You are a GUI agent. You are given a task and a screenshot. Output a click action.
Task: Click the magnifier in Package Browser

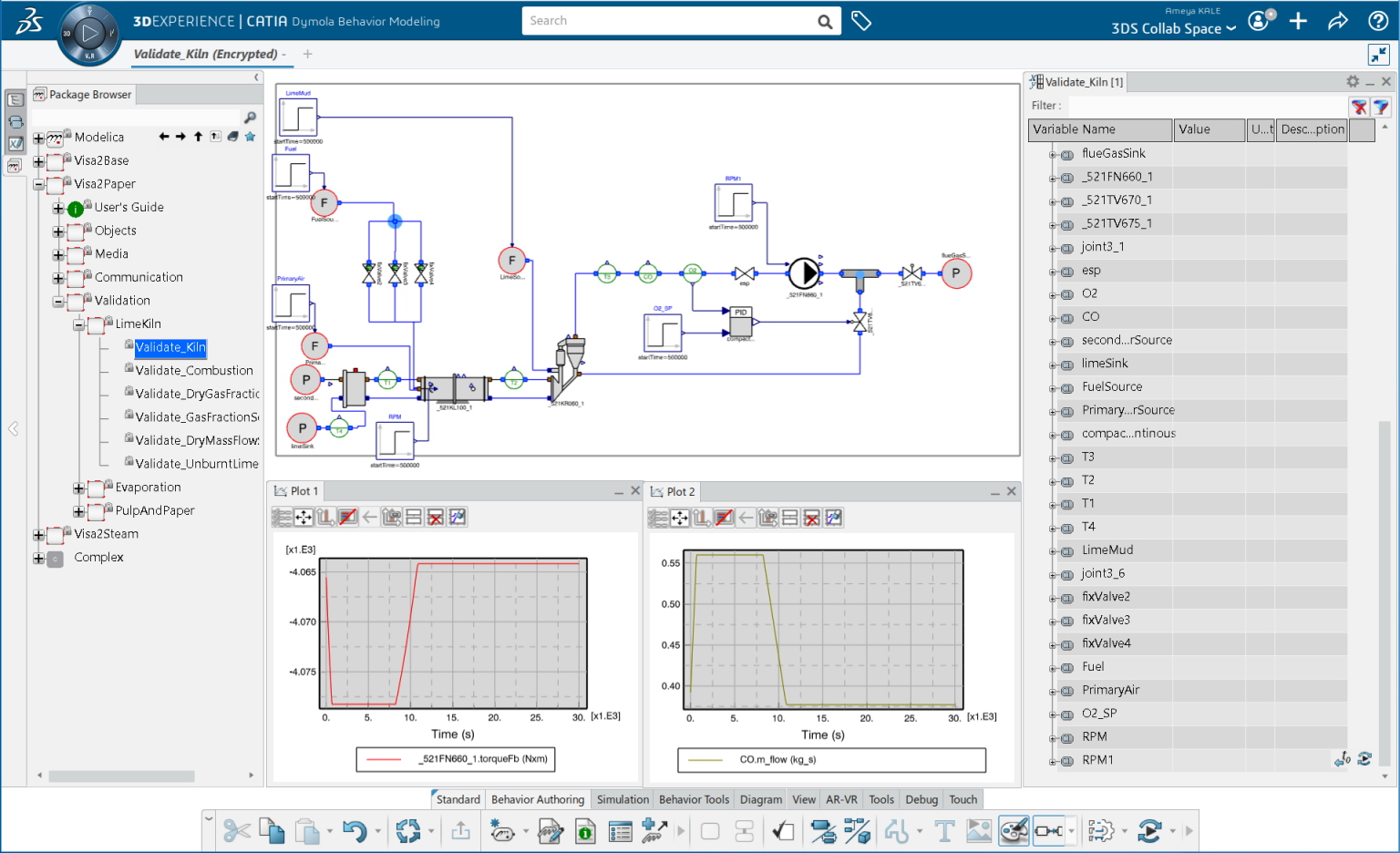(x=250, y=118)
